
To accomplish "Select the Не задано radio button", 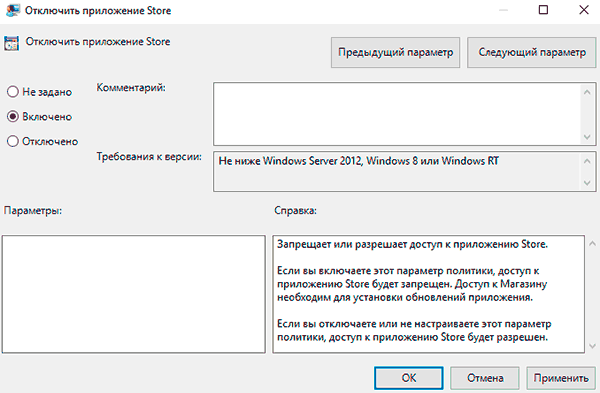I will click(13, 92).
